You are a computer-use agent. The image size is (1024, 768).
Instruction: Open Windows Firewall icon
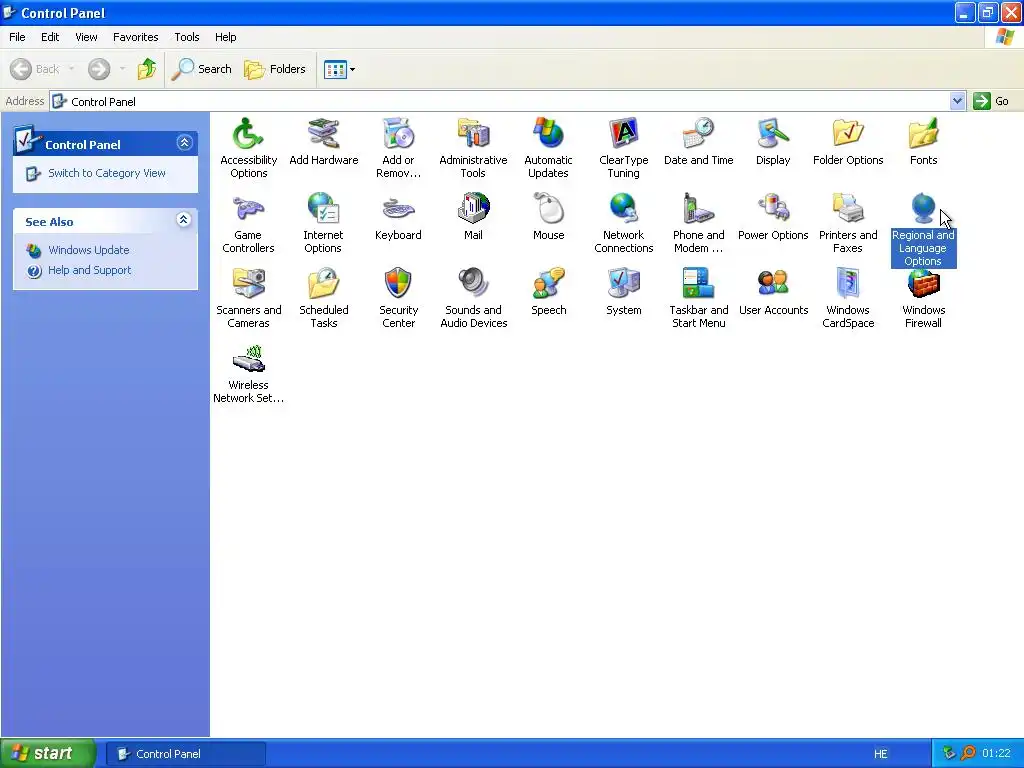click(923, 285)
